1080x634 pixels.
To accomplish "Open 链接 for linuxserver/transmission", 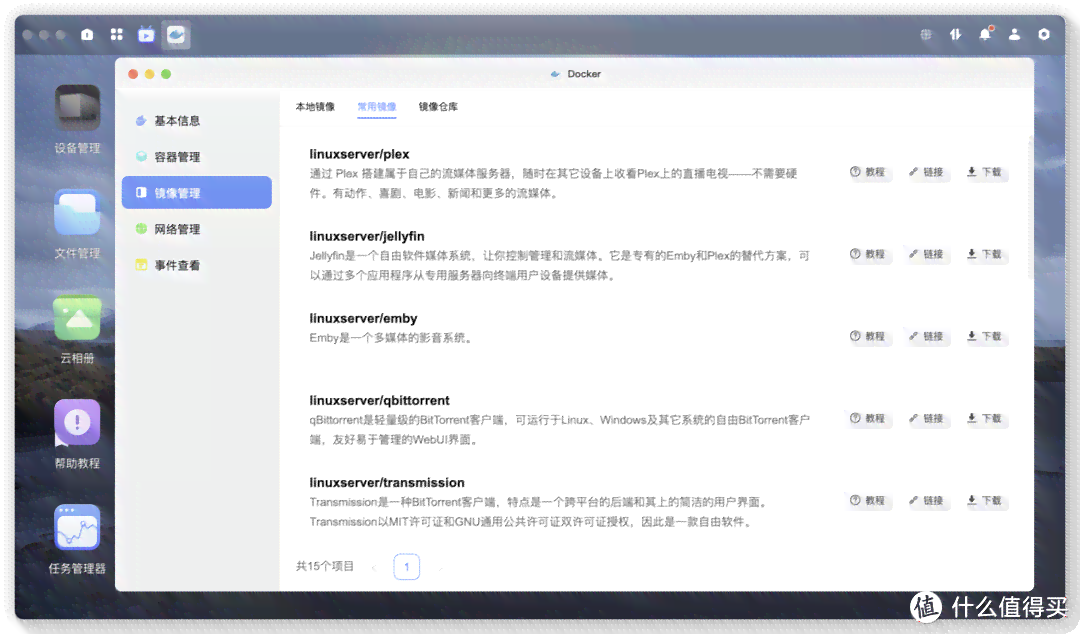I will tap(926, 500).
